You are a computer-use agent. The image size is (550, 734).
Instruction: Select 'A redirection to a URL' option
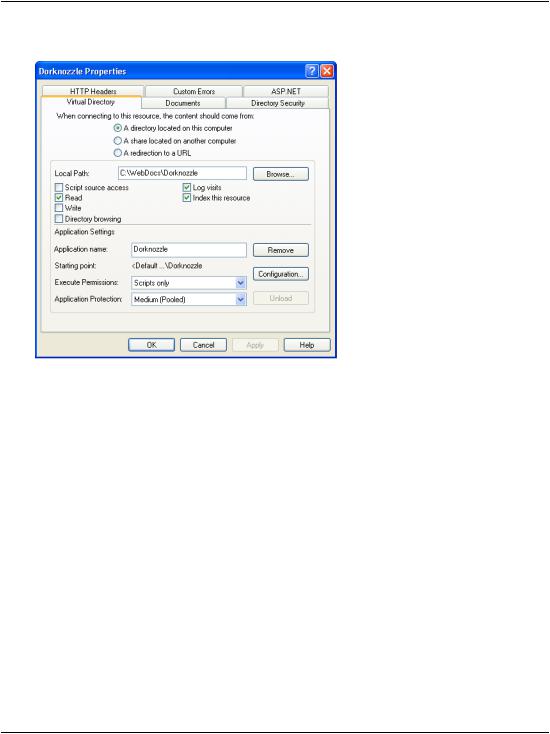pos(153,153)
